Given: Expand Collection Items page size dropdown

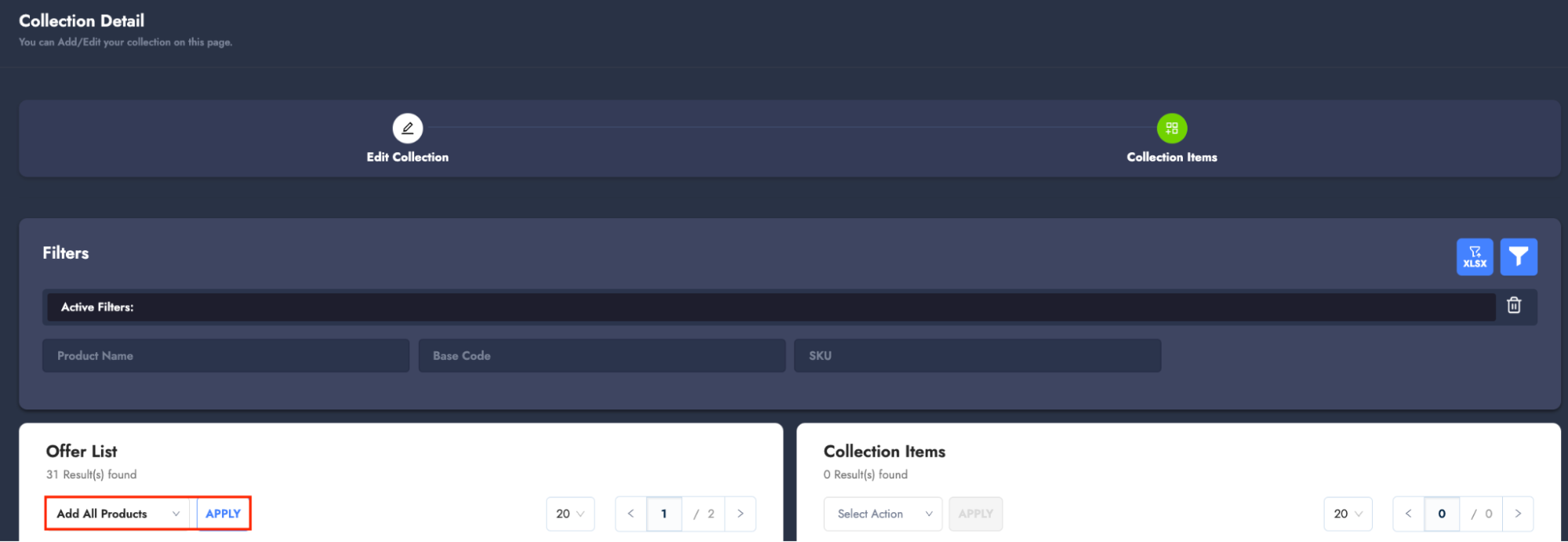Looking at the screenshot, I should [x=1348, y=514].
